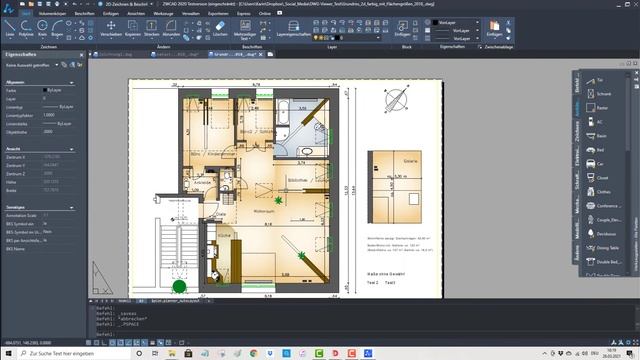Select the Kreis circle tool

(42, 28)
